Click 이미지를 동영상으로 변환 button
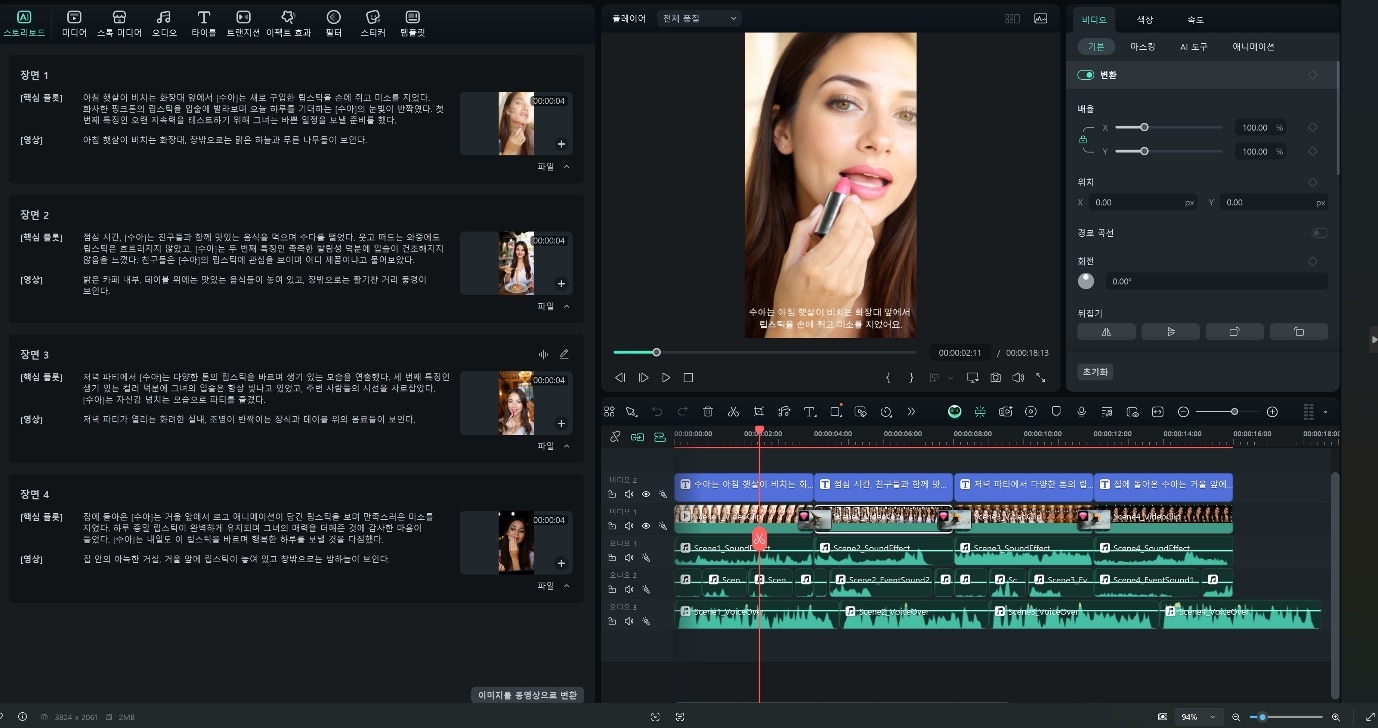The height and width of the screenshot is (728, 1378). (528, 695)
